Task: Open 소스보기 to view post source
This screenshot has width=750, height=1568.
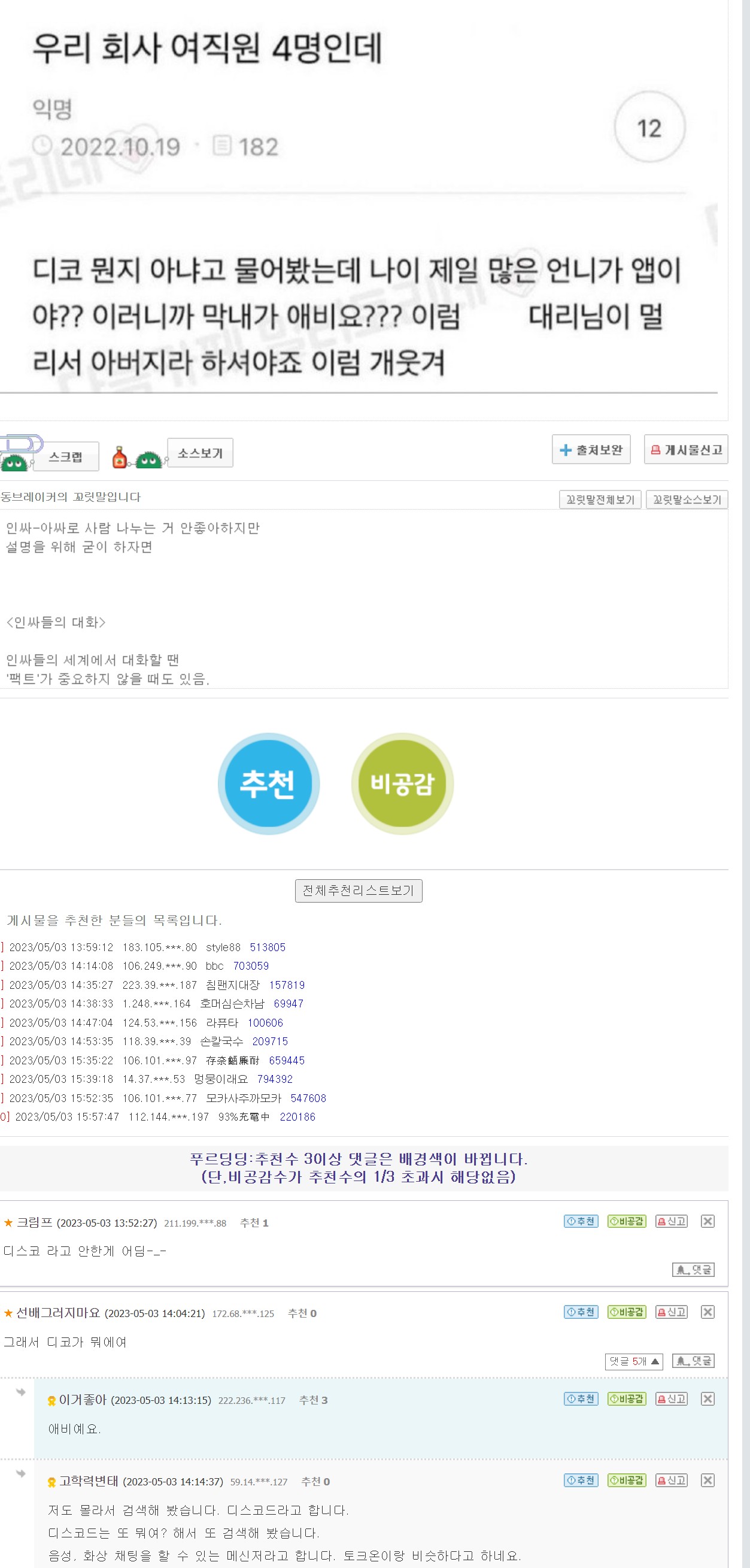Action: click(x=199, y=453)
